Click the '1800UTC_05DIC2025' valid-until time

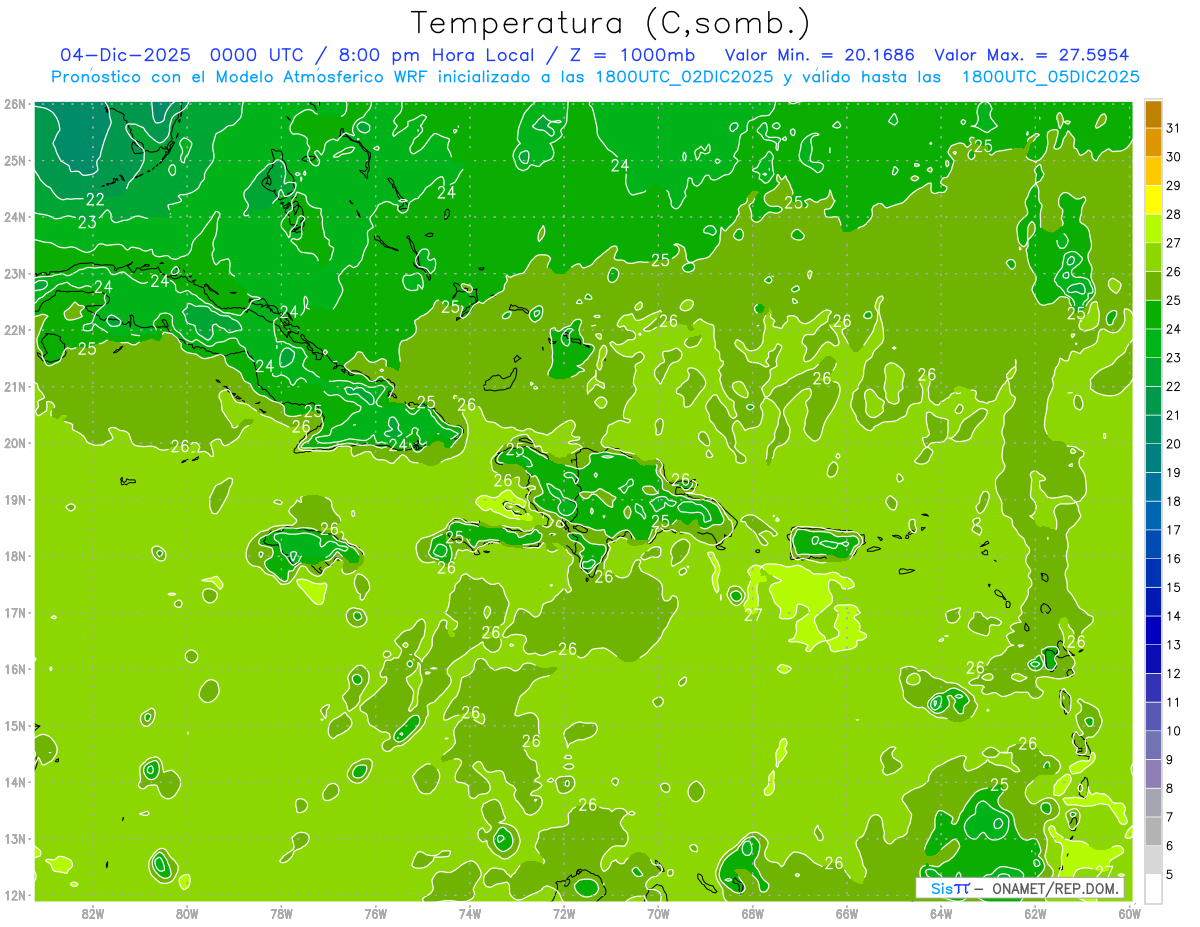1050,77
